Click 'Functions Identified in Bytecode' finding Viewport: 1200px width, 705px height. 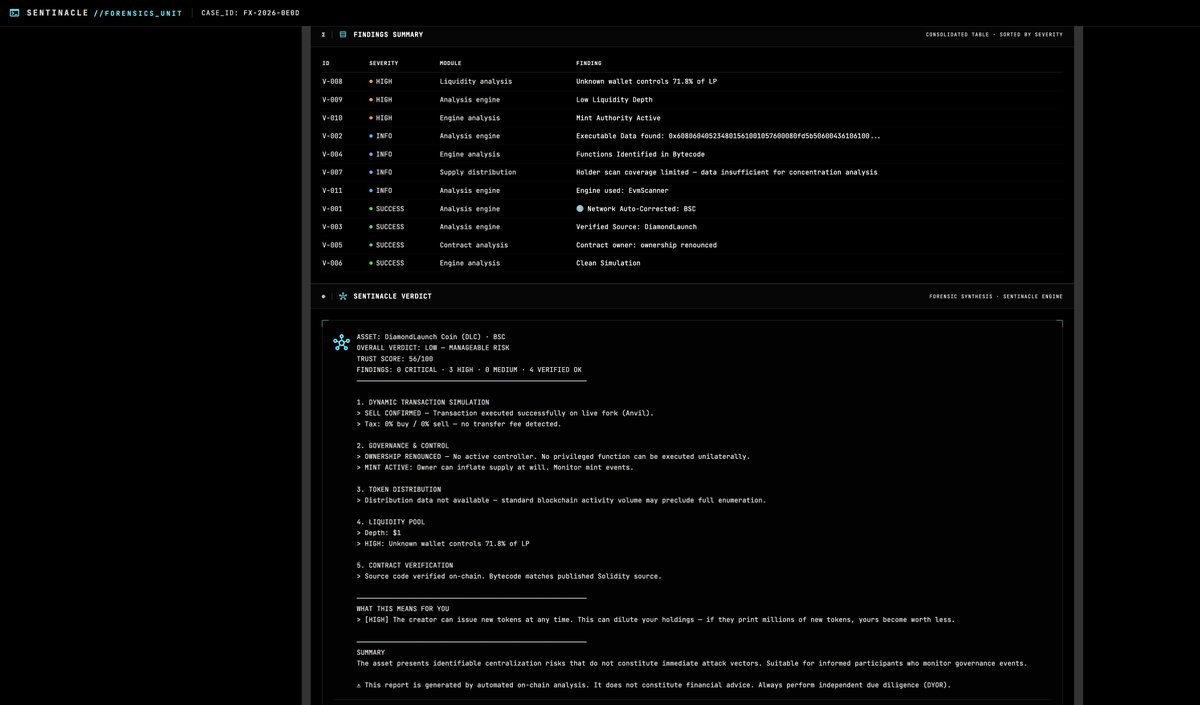click(640, 154)
